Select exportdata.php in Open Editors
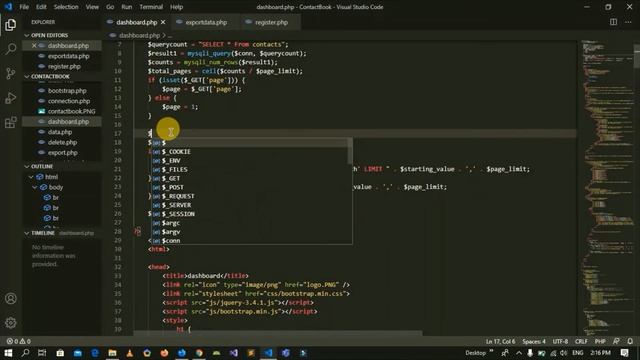The width and height of the screenshot is (640, 360). coord(62,56)
